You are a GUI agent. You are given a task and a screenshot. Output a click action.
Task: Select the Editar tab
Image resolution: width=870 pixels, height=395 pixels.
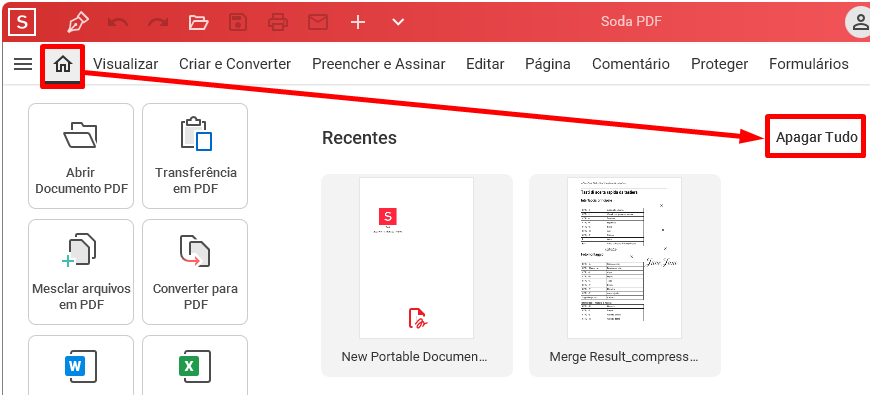click(485, 64)
